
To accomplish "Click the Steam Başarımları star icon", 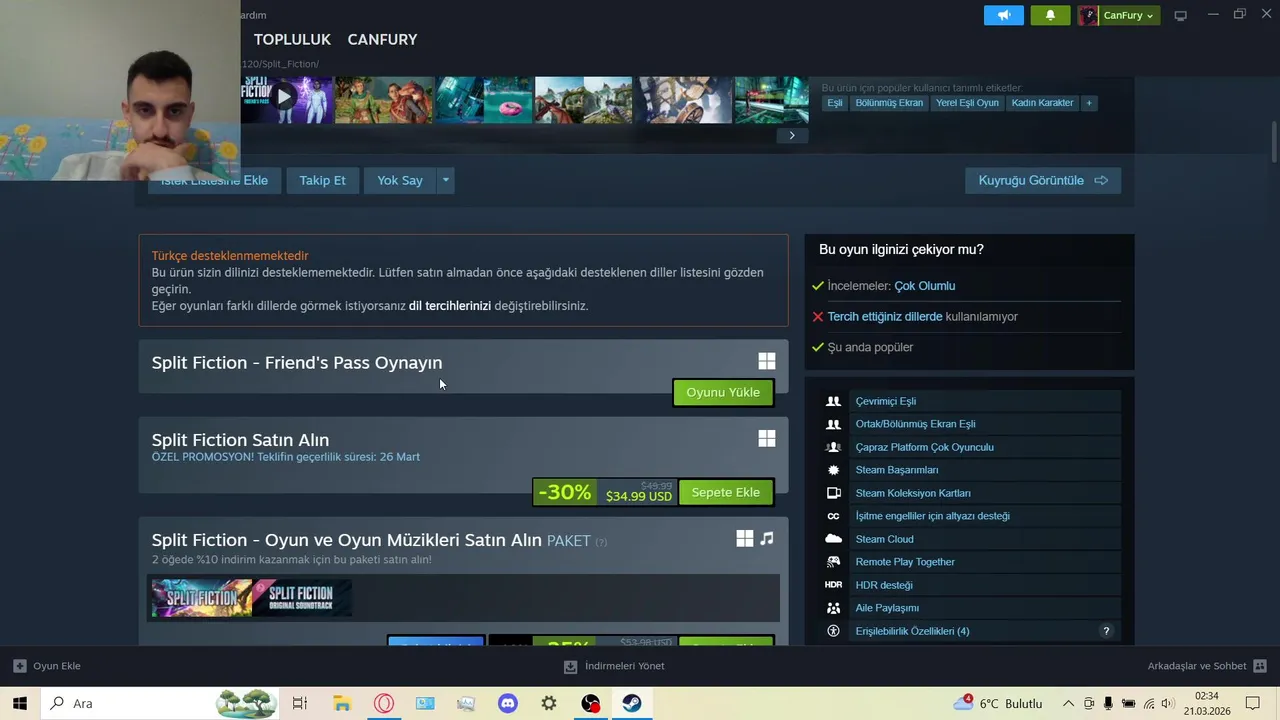I will [833, 470].
